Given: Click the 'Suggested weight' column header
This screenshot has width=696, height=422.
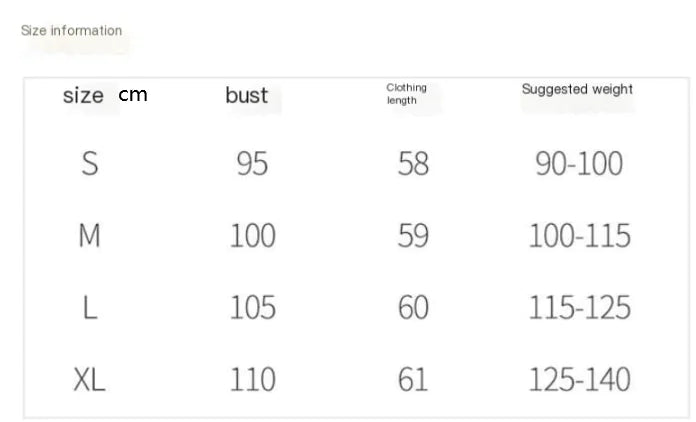Looking at the screenshot, I should click(577, 89).
